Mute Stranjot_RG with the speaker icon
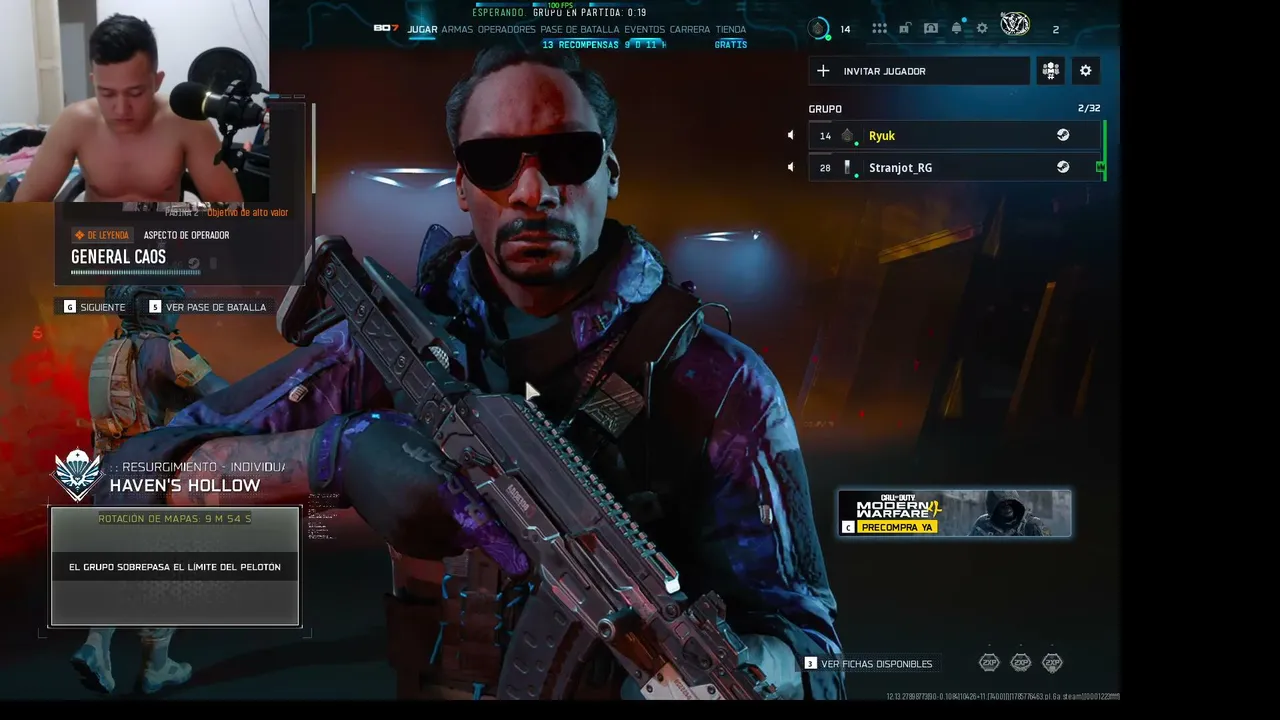1280x720 pixels. pos(790,167)
